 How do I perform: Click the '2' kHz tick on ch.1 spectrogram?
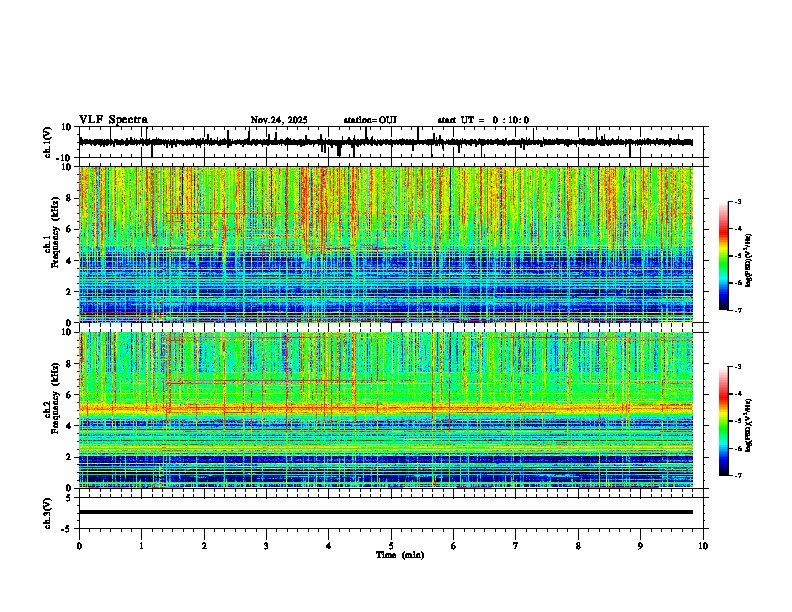tap(69, 292)
